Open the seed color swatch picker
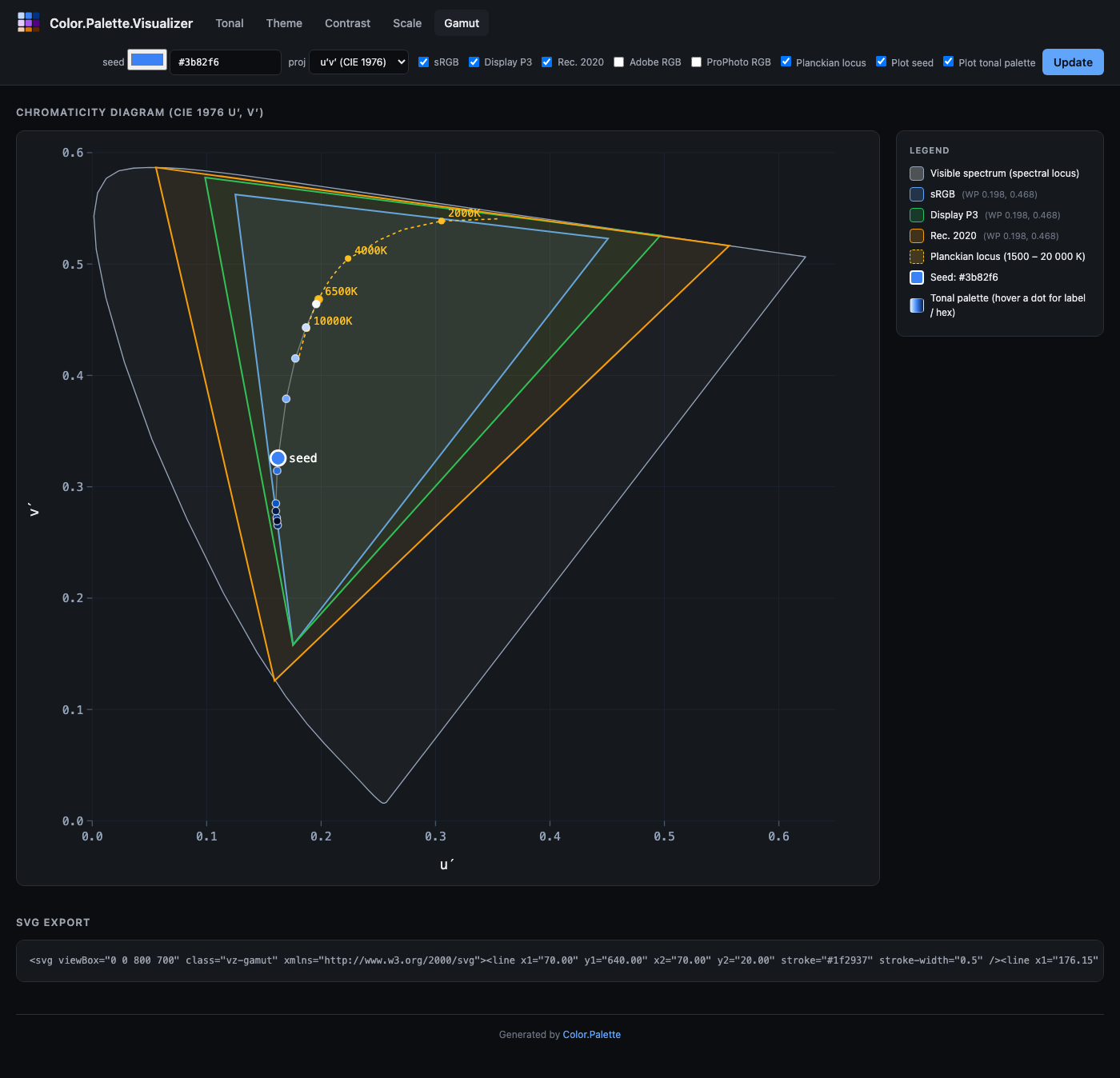1120x1078 pixels. click(147, 61)
